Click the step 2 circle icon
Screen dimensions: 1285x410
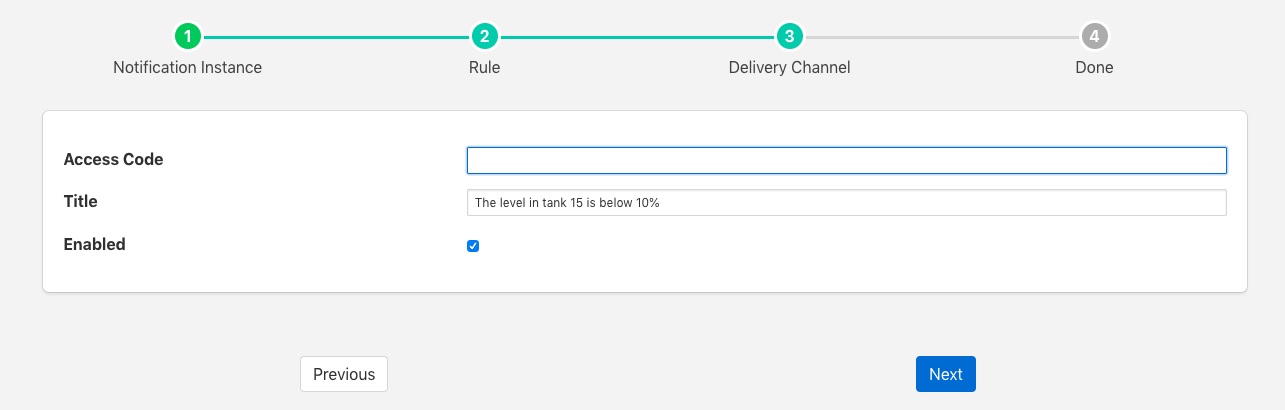click(x=484, y=37)
